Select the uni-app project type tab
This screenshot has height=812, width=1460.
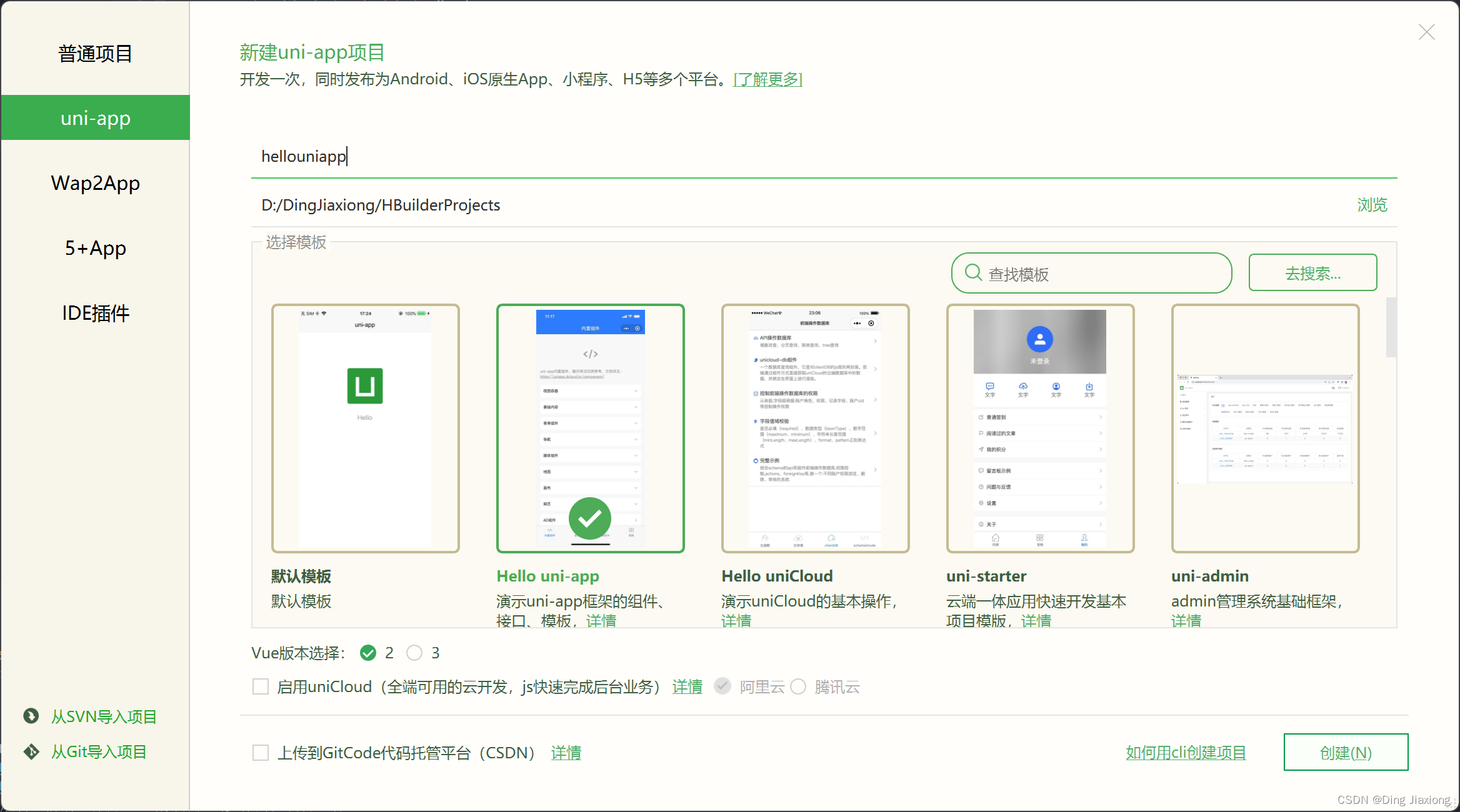click(95, 117)
